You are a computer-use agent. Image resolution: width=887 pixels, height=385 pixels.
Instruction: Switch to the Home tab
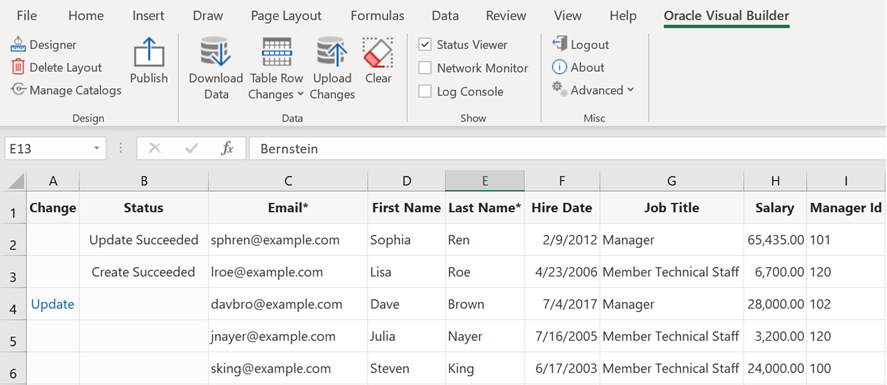85,16
